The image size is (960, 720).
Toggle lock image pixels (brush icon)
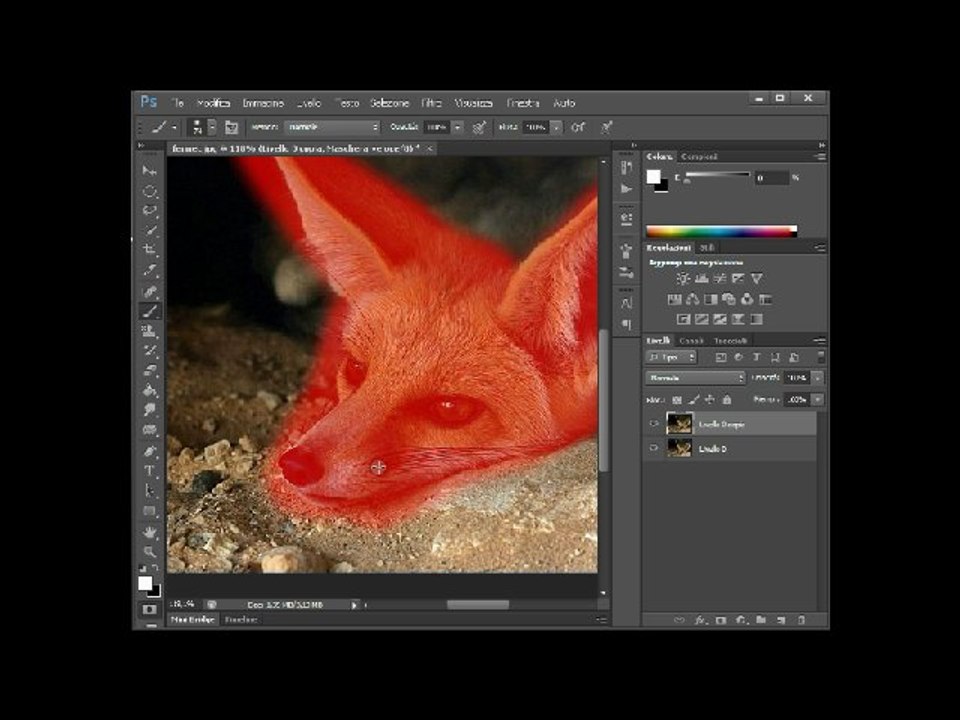click(x=694, y=400)
